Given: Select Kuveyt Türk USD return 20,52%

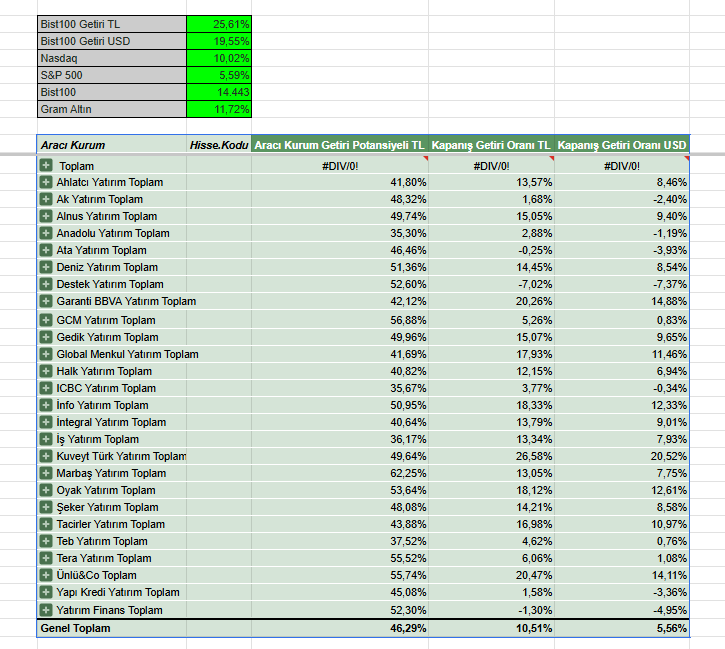Looking at the screenshot, I should 622,456.
